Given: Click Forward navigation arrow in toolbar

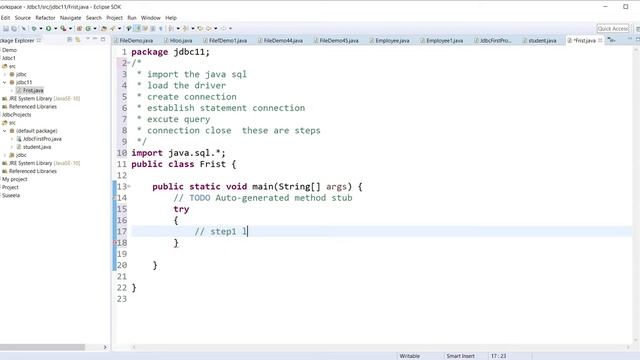Looking at the screenshot, I should [223, 29].
